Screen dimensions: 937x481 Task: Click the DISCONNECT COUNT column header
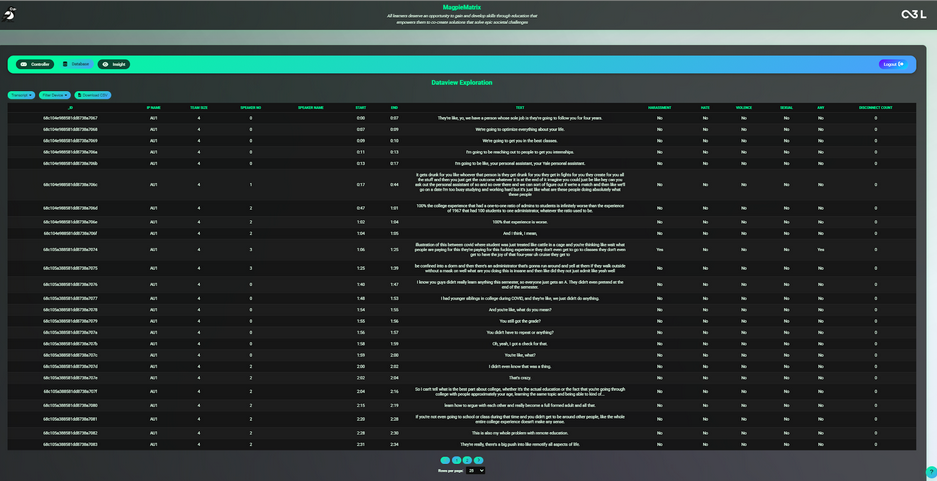pyautogui.click(x=875, y=107)
